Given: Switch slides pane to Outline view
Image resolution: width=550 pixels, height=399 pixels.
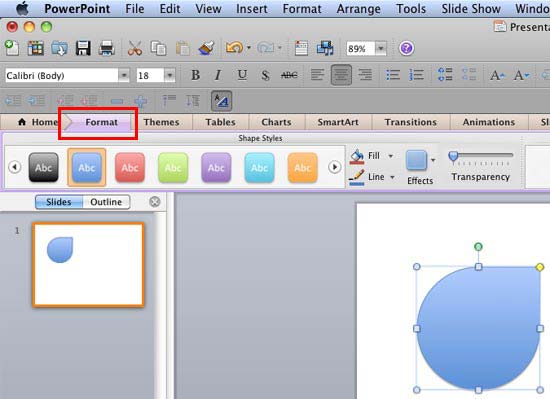Looking at the screenshot, I should 106,202.
